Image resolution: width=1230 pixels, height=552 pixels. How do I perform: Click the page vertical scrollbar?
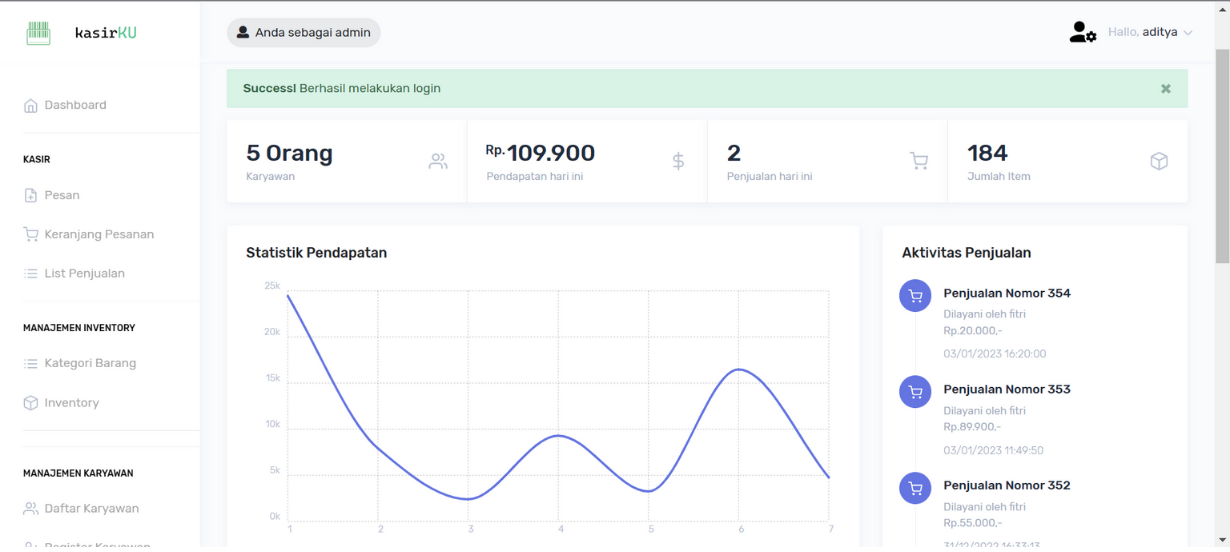1221,150
